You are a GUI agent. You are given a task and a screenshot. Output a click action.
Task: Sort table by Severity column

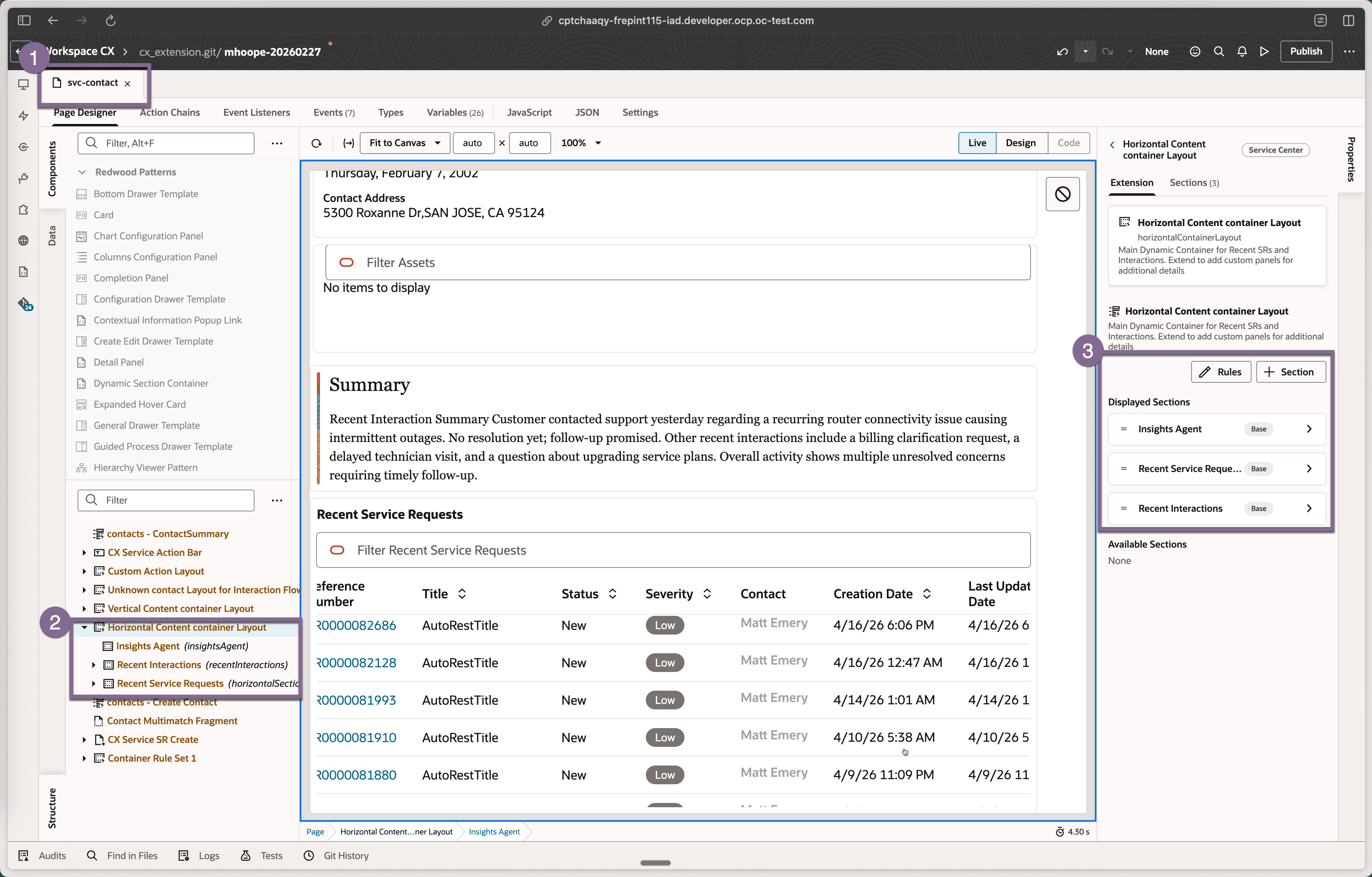707,594
